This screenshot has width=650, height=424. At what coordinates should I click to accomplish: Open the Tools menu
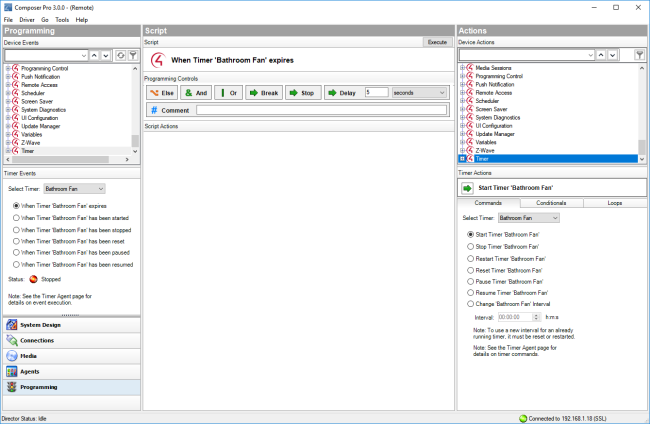62,19
